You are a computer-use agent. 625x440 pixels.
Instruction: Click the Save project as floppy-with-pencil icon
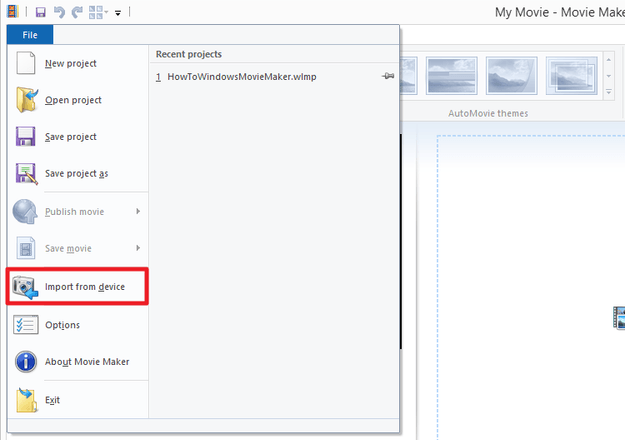pyautogui.click(x=26, y=173)
